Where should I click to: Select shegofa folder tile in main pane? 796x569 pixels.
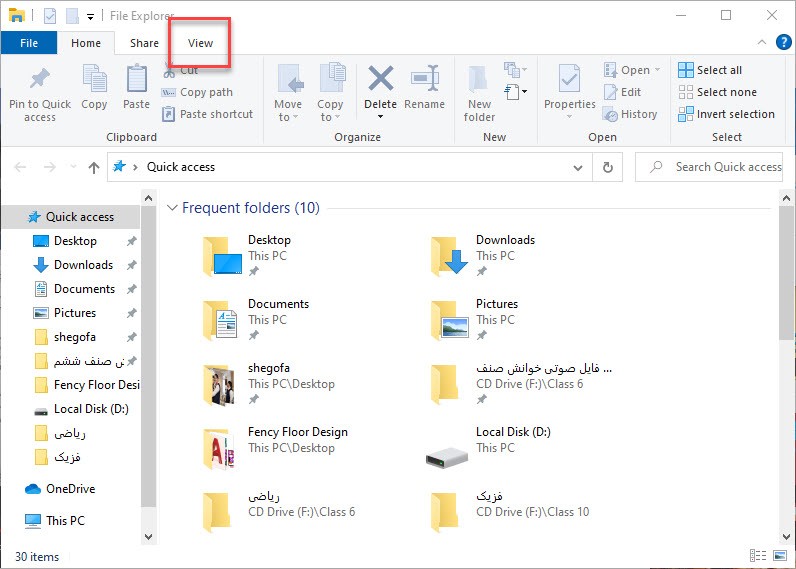[268, 383]
